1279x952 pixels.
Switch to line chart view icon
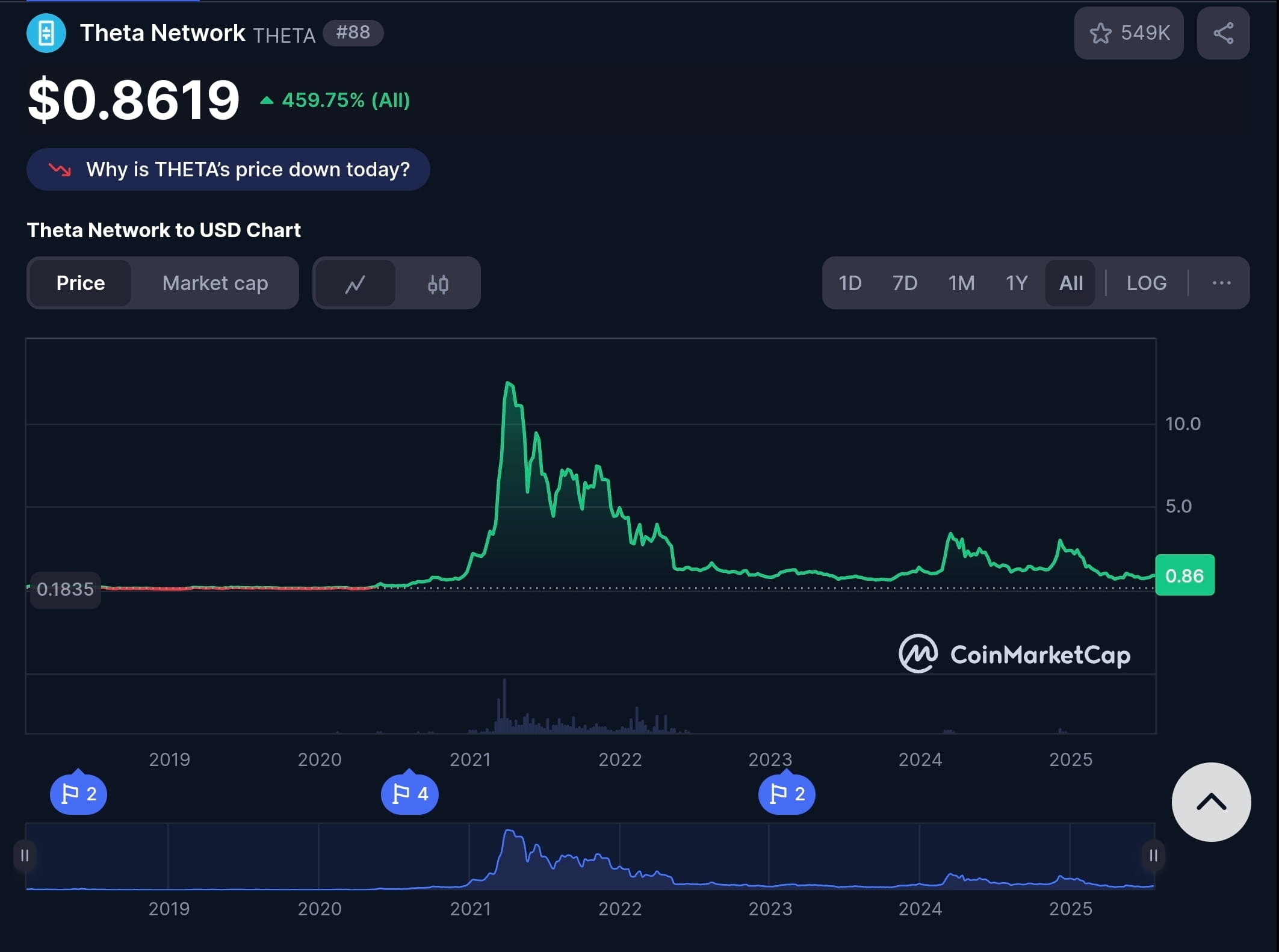pyautogui.click(x=355, y=283)
